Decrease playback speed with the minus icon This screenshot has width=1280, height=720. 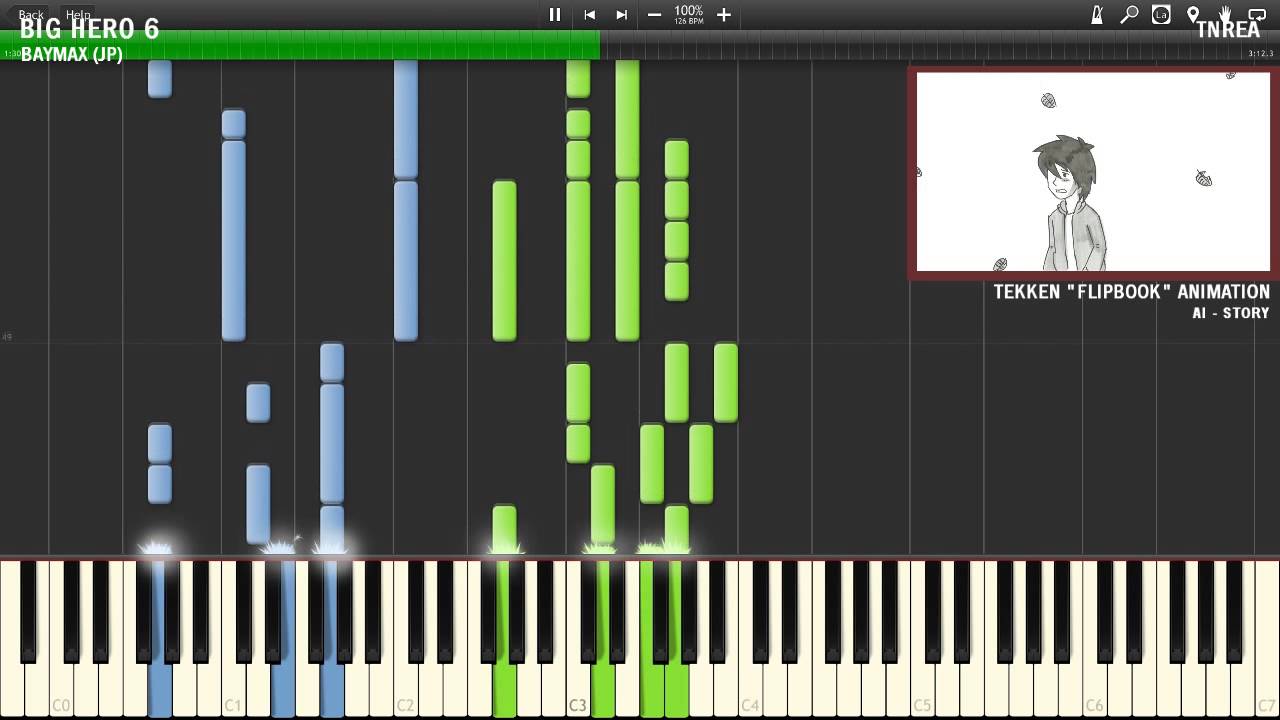point(654,14)
